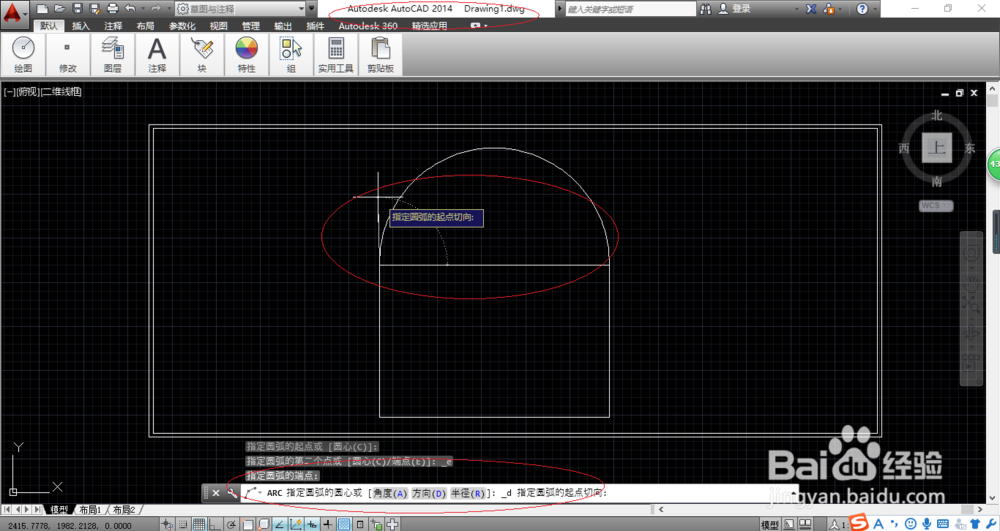The height and width of the screenshot is (531, 1000).
Task: Select the 参数化 ribbon tab
Action: coord(182,25)
